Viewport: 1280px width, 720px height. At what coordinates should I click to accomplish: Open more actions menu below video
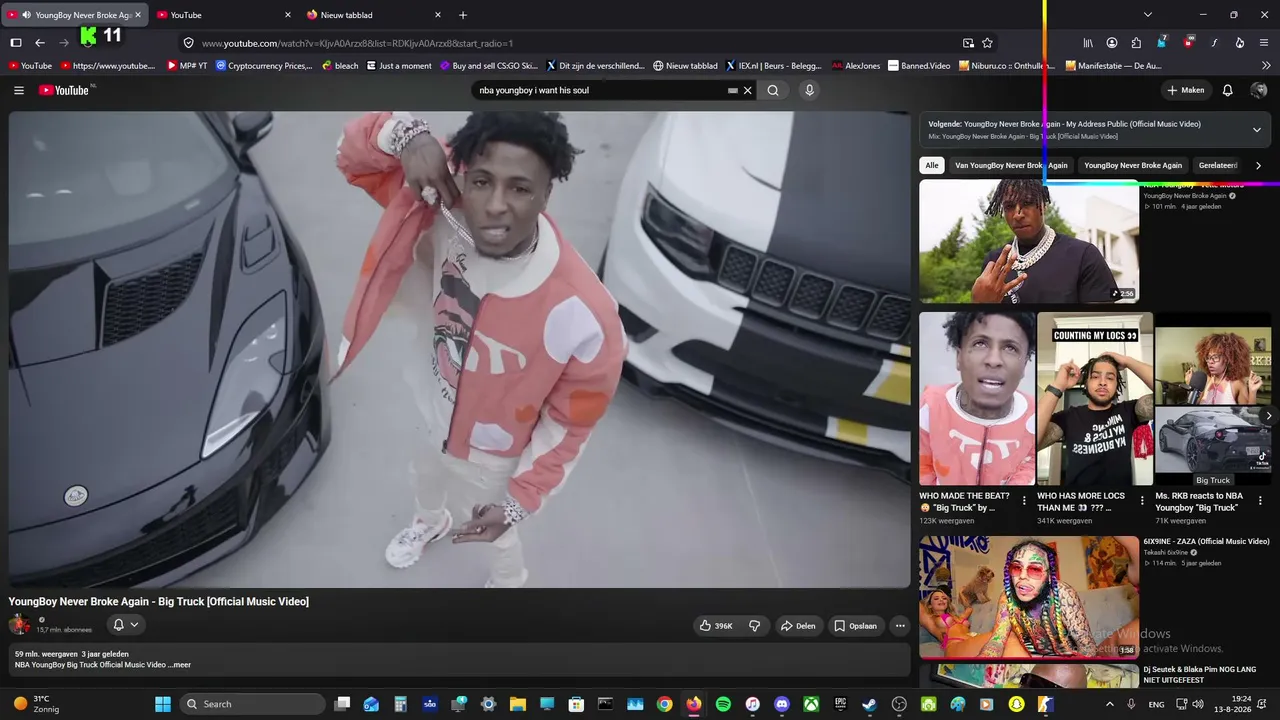coord(900,626)
